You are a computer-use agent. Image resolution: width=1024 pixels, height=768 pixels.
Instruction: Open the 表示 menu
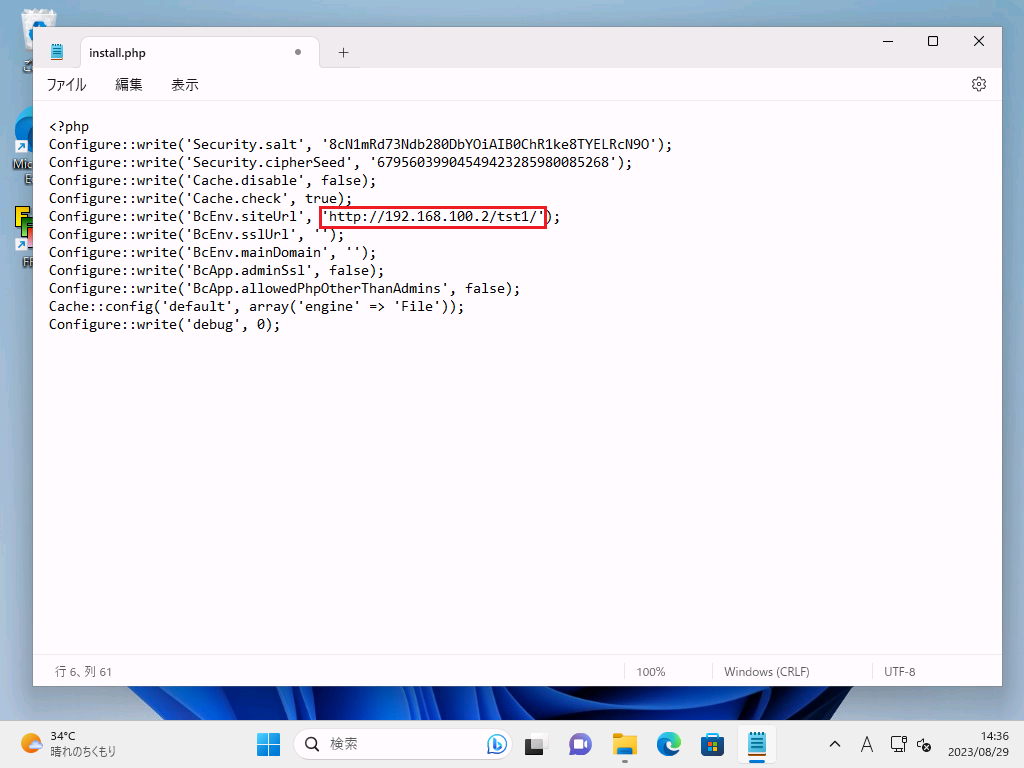(185, 85)
